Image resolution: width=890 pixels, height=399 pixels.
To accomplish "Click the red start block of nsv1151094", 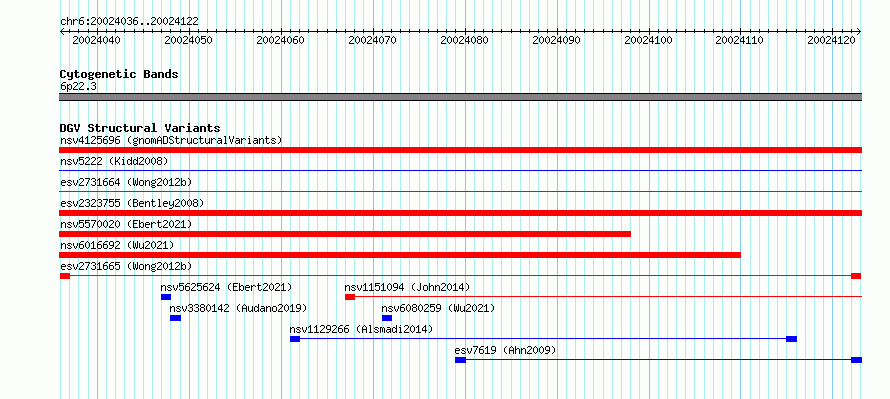I will 350,297.
